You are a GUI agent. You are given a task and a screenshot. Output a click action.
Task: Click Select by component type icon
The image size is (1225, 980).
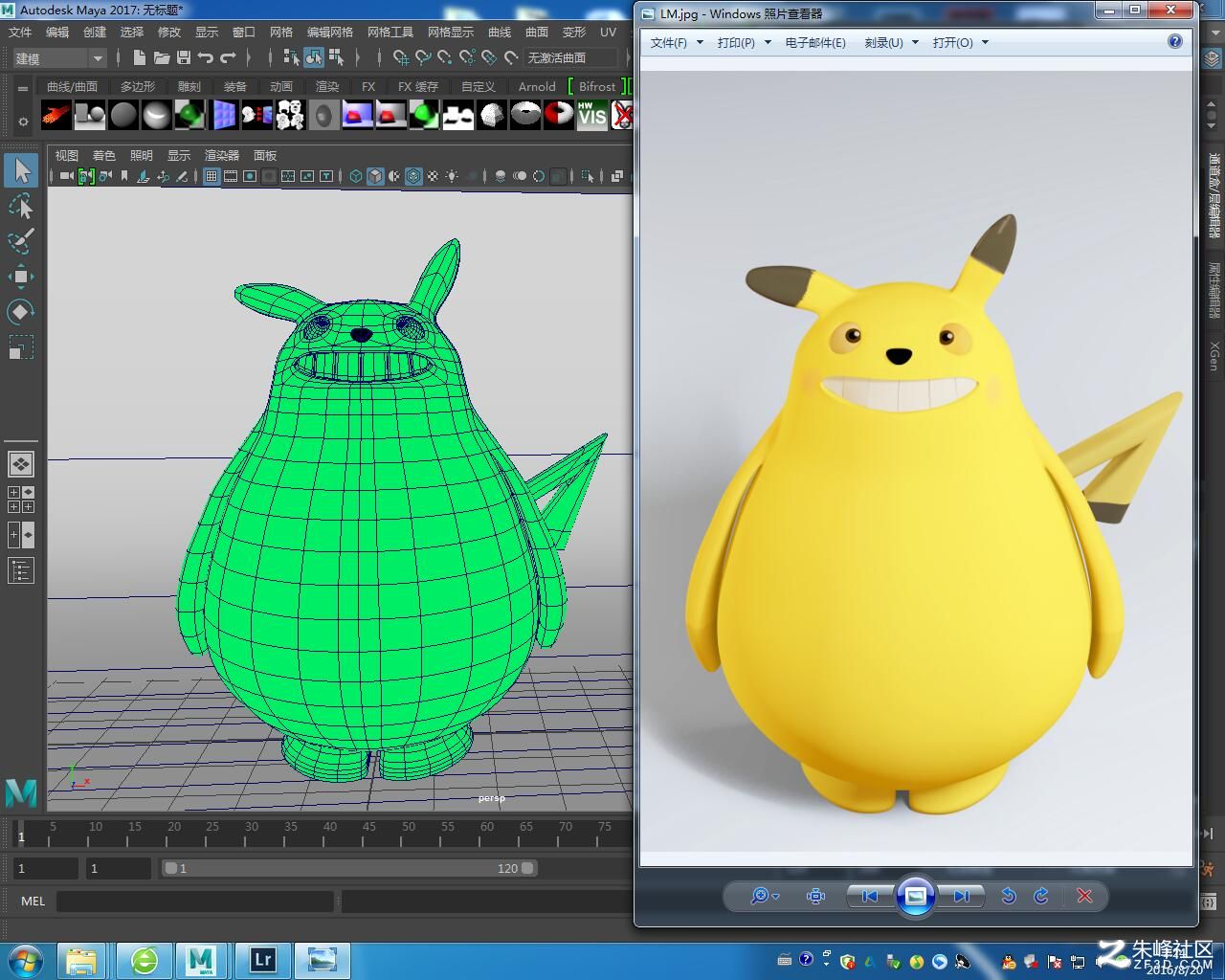click(336, 57)
